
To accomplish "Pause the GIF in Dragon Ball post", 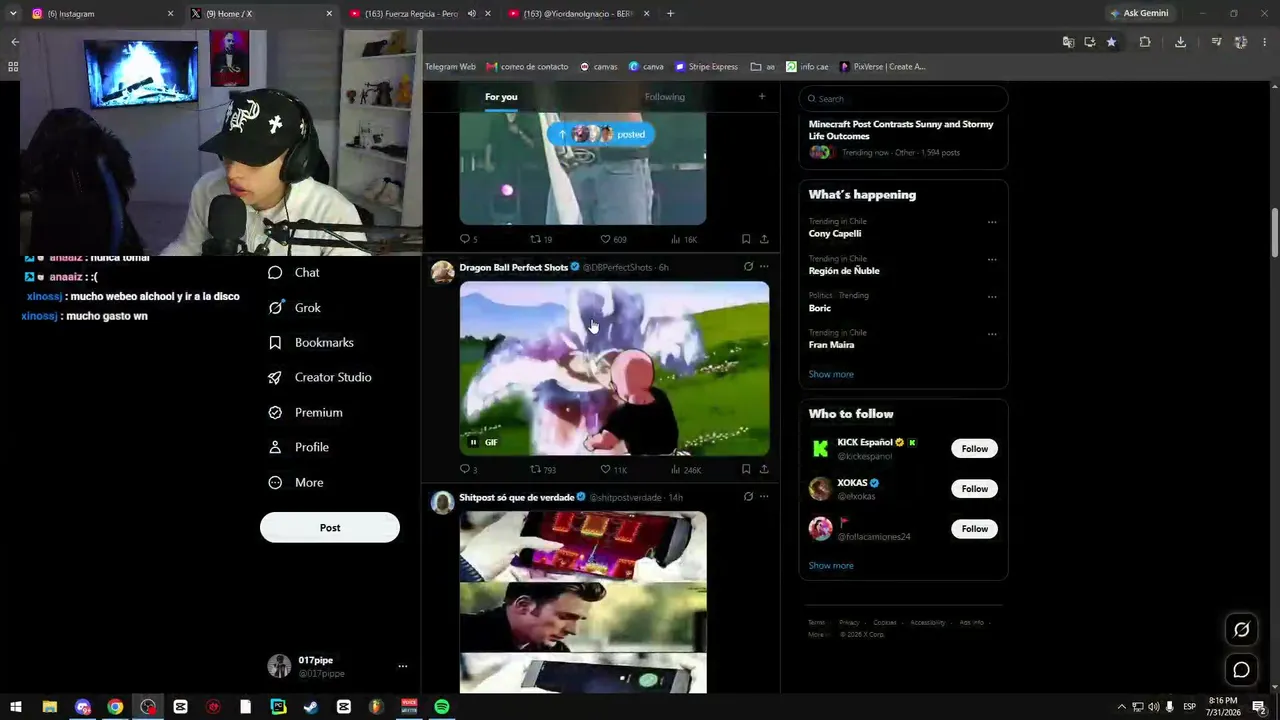I will tap(474, 442).
